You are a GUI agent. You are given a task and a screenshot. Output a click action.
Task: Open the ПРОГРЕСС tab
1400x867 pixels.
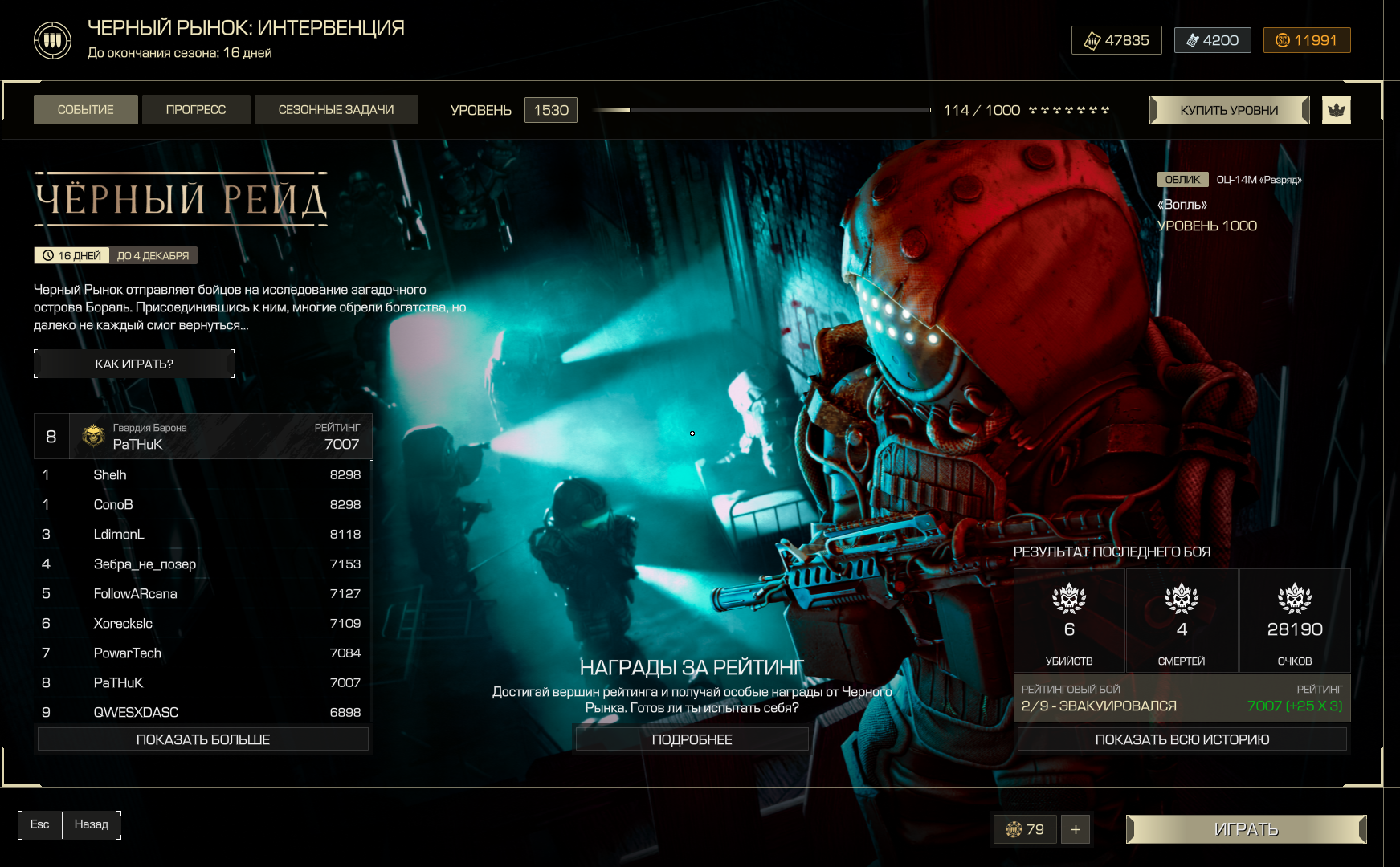(x=196, y=110)
